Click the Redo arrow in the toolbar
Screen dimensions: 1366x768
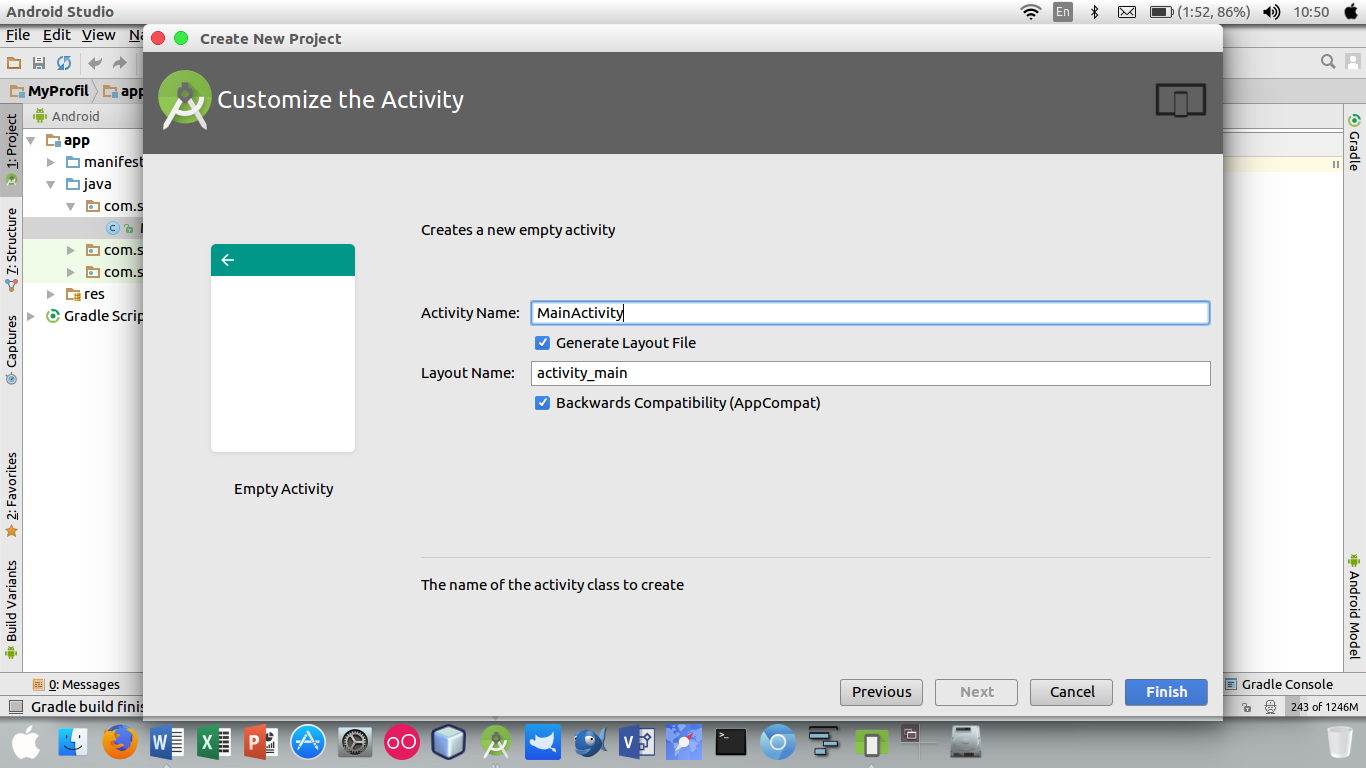click(x=120, y=63)
